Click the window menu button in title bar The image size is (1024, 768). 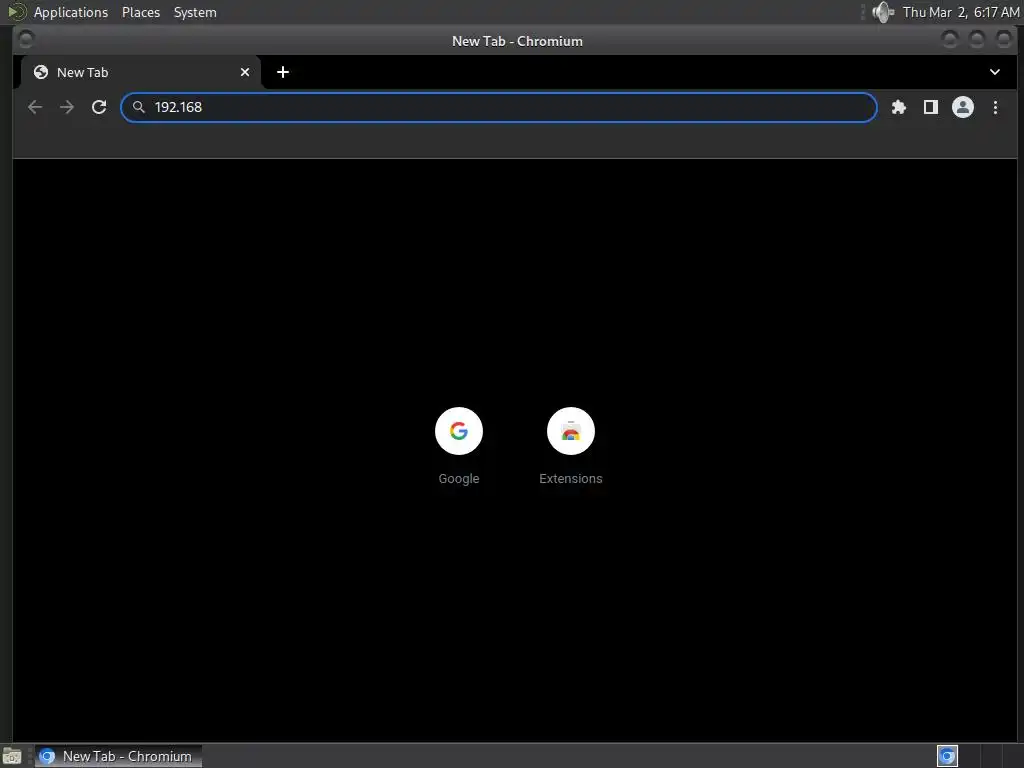tap(26, 40)
